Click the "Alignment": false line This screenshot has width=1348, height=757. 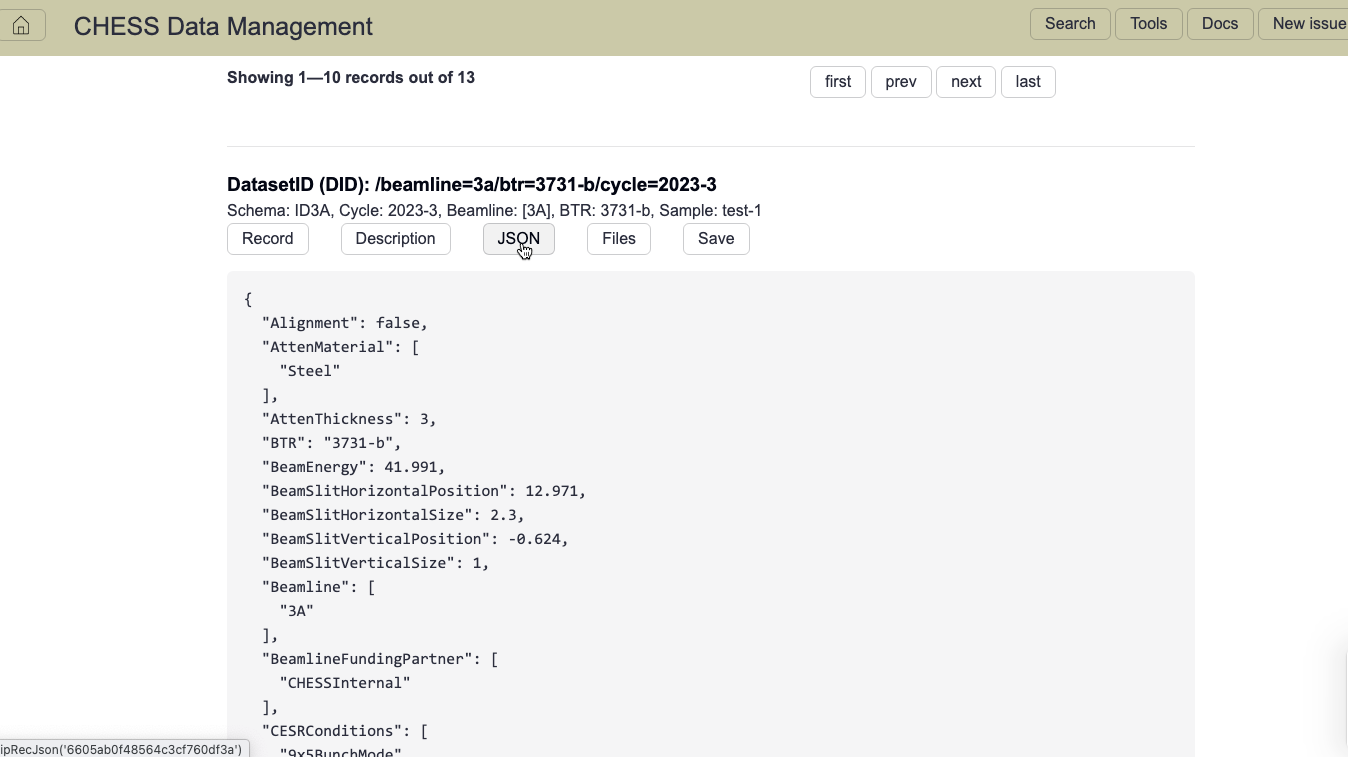(345, 323)
